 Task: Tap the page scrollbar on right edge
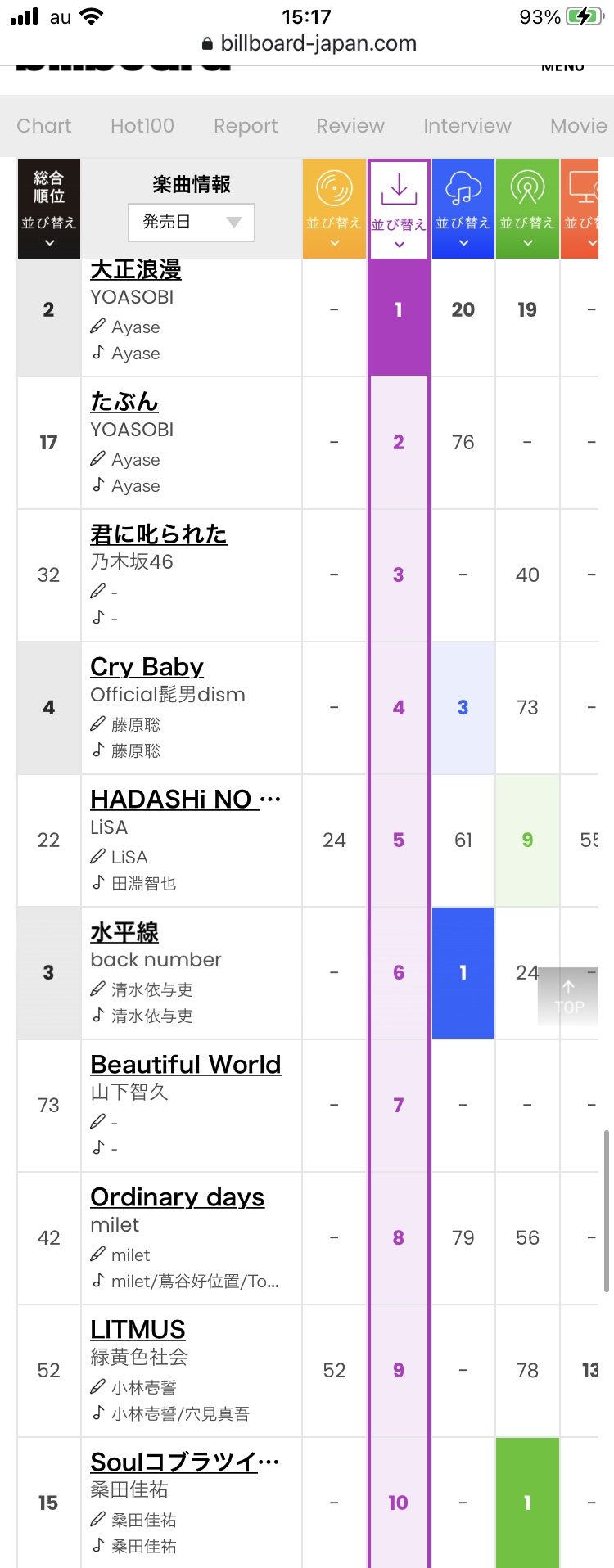[606, 1210]
